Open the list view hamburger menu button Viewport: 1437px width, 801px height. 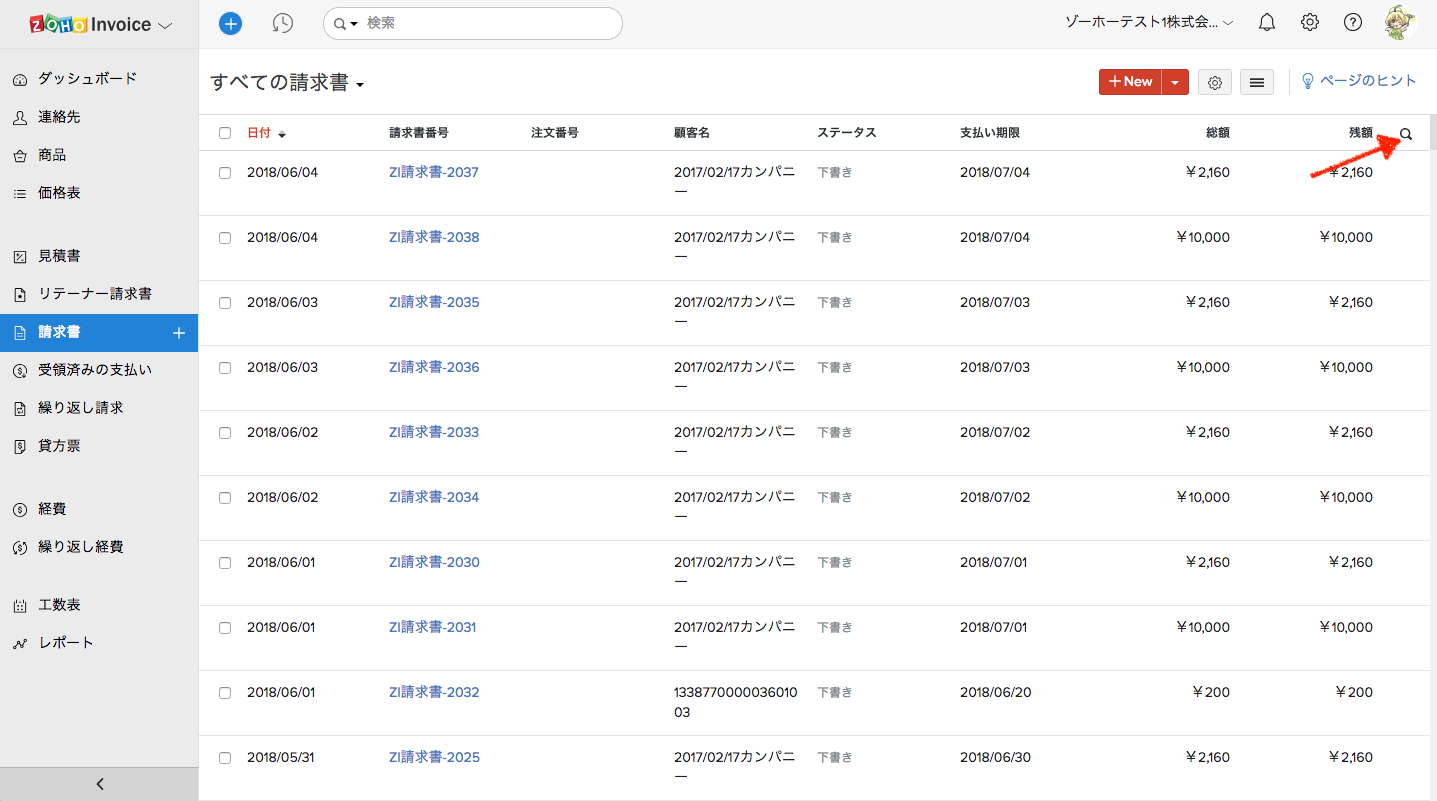[x=1257, y=83]
